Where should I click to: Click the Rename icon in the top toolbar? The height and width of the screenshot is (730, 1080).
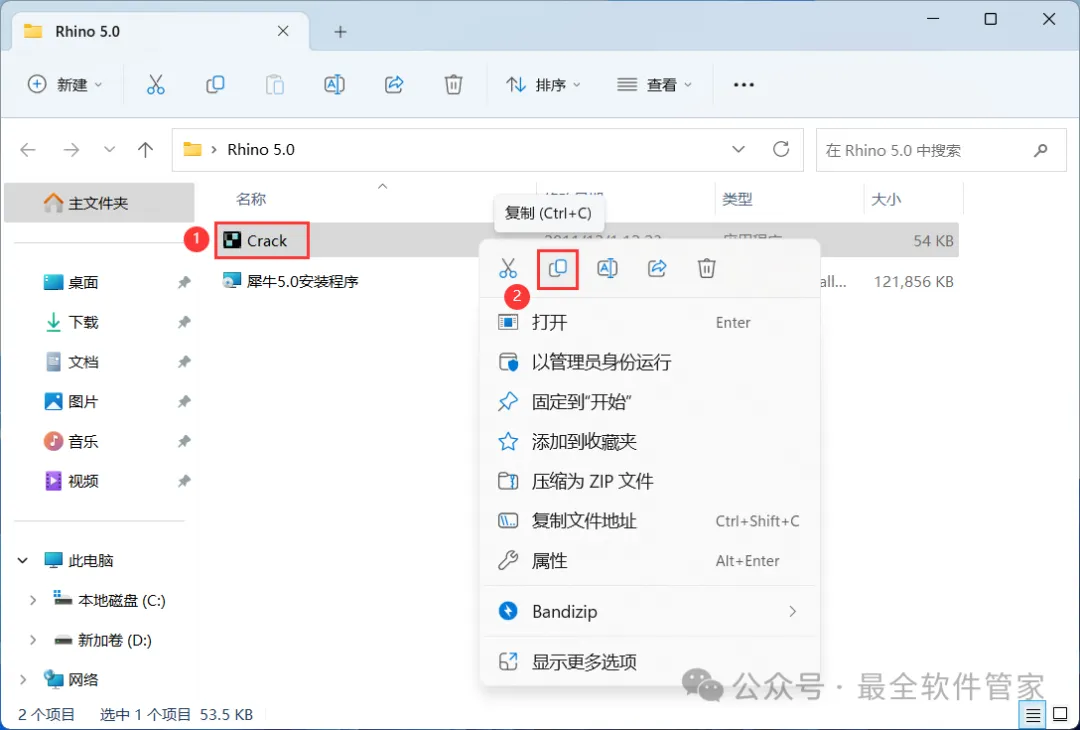click(334, 85)
